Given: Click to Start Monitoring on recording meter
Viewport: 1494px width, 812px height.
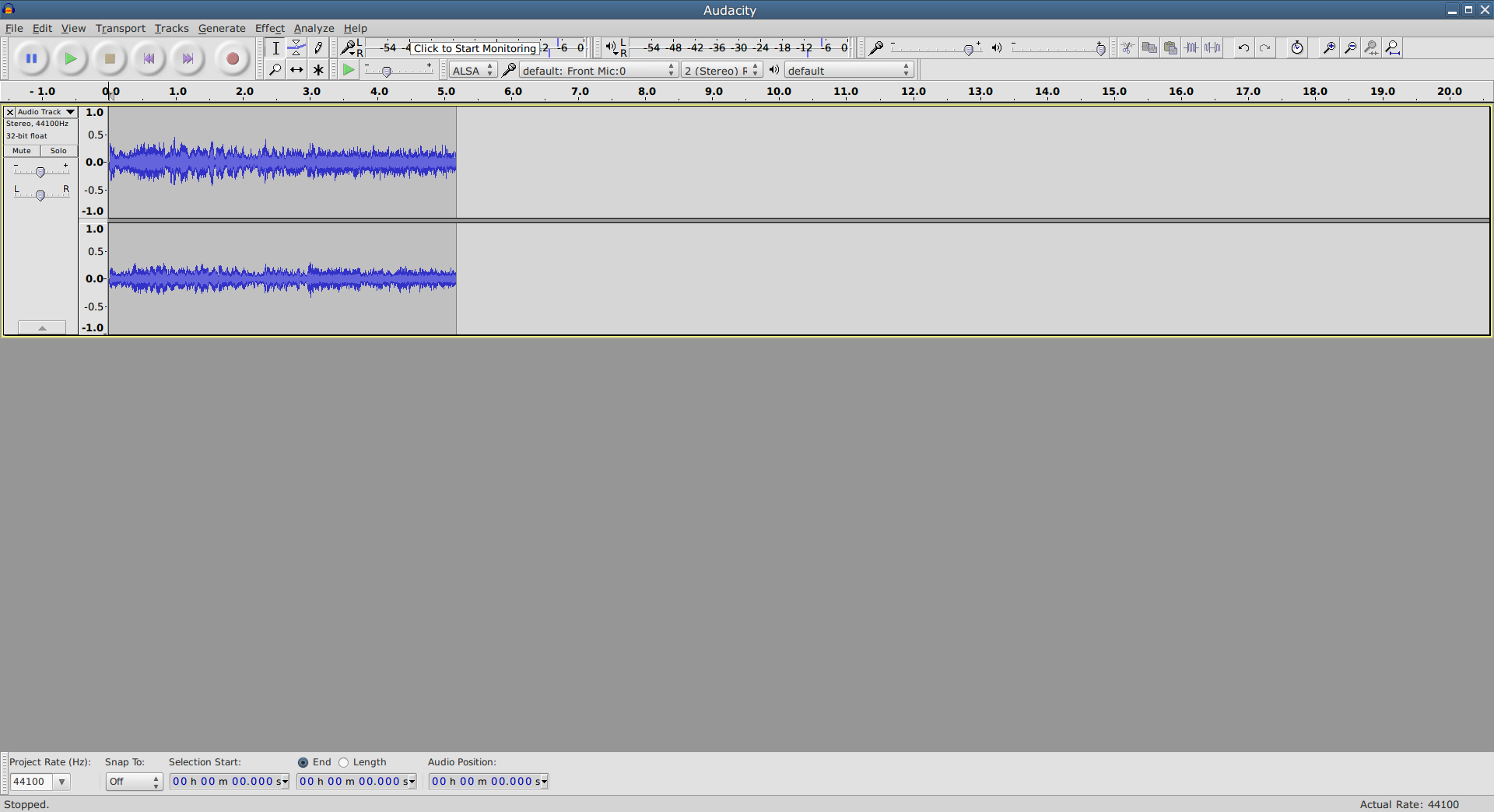Looking at the screenshot, I should click(475, 48).
